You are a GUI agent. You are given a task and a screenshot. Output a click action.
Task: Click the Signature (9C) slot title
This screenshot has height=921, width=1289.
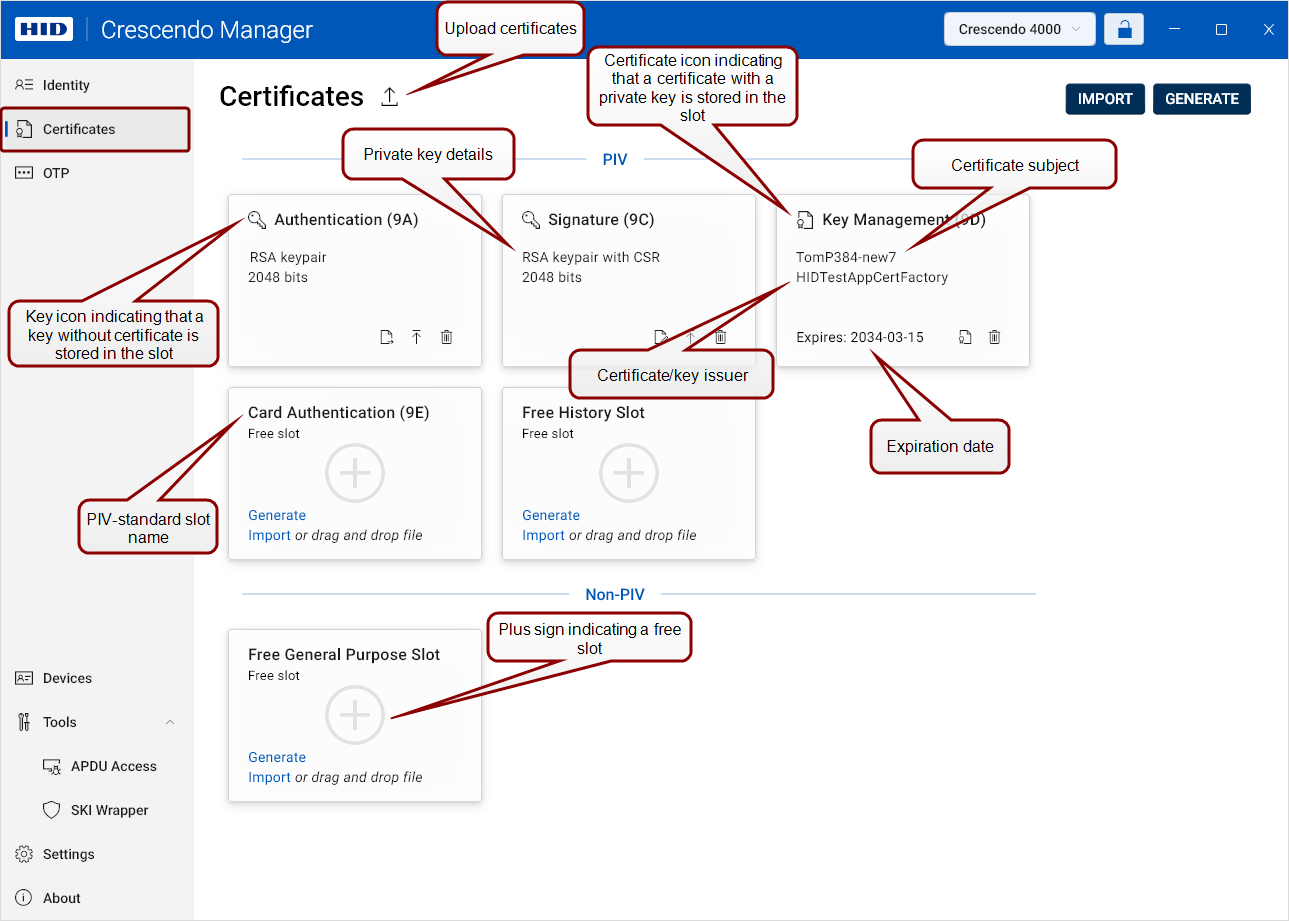[601, 220]
